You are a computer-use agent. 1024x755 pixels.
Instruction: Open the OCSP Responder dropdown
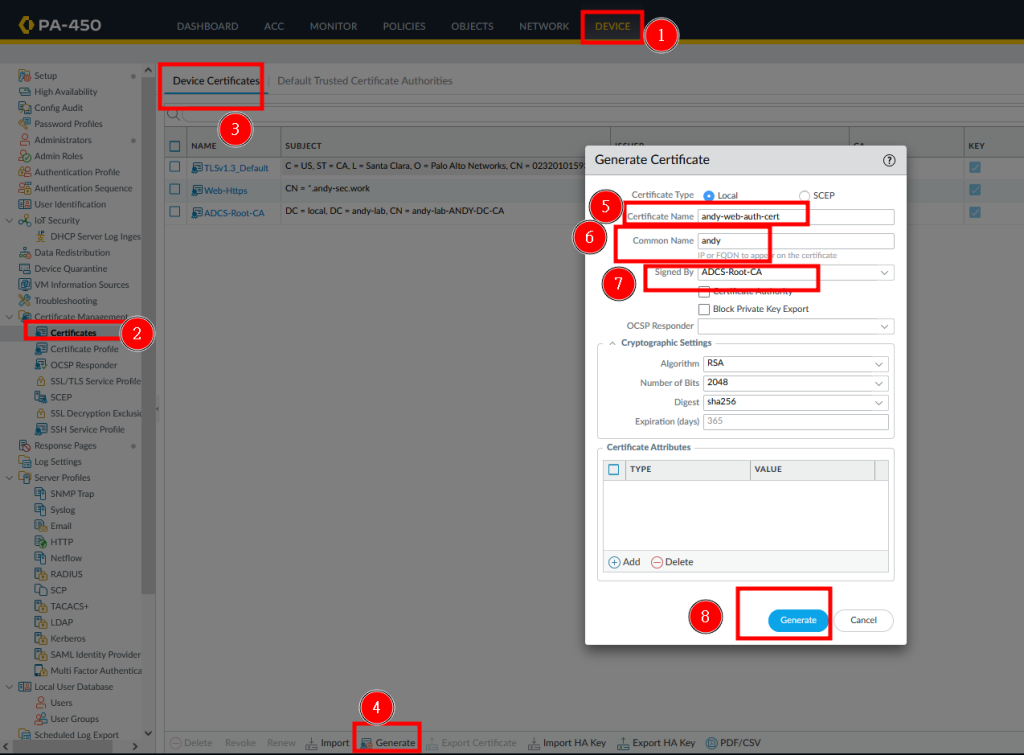[884, 327]
